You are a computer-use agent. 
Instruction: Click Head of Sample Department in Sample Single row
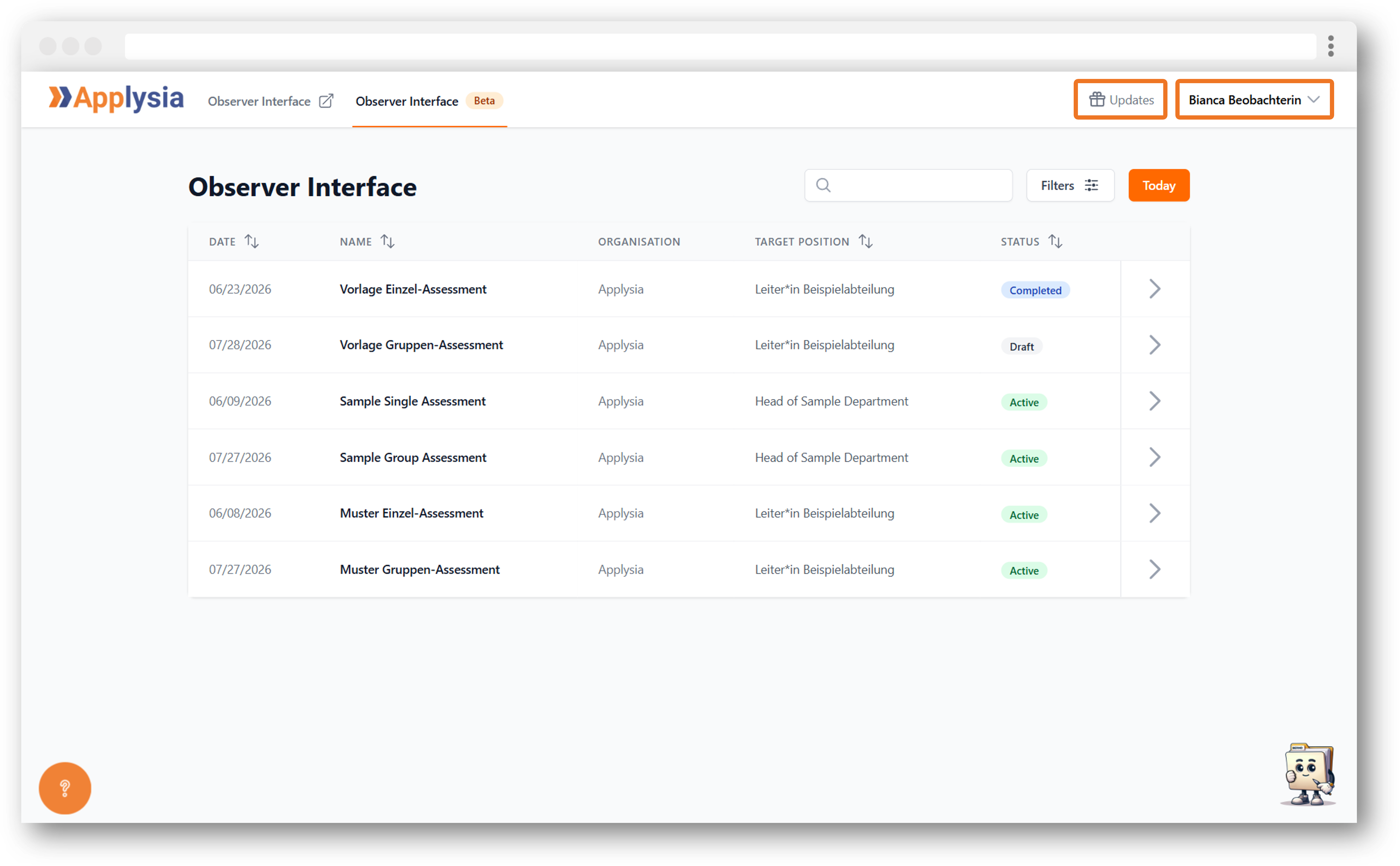tap(831, 401)
